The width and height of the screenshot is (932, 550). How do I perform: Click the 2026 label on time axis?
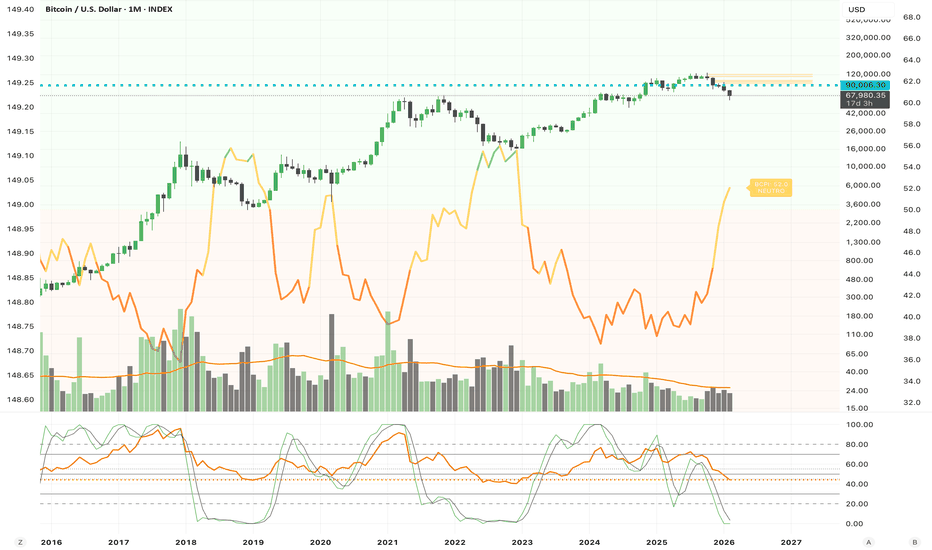click(x=724, y=542)
